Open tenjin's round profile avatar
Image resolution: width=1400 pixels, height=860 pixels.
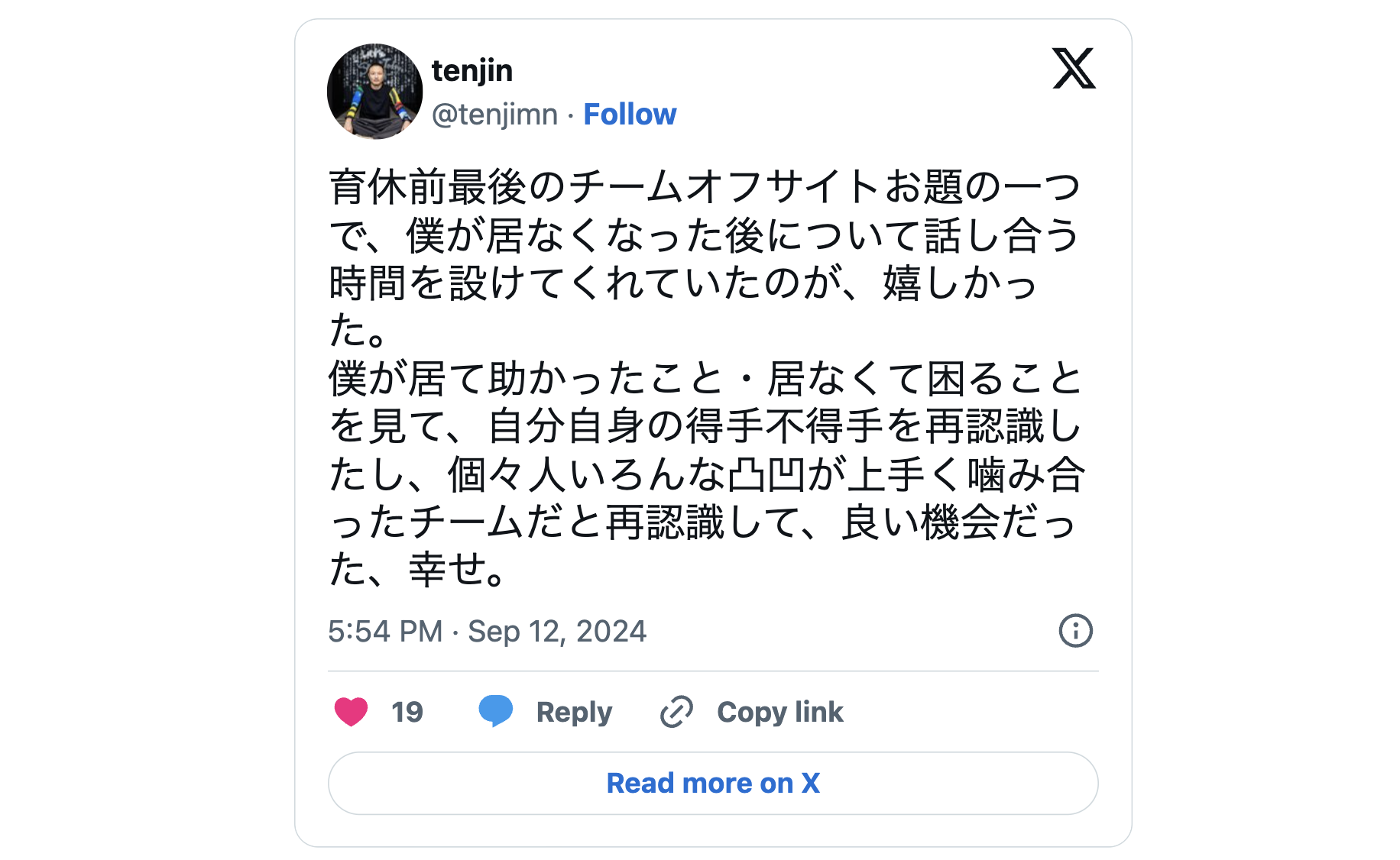pyautogui.click(x=374, y=92)
